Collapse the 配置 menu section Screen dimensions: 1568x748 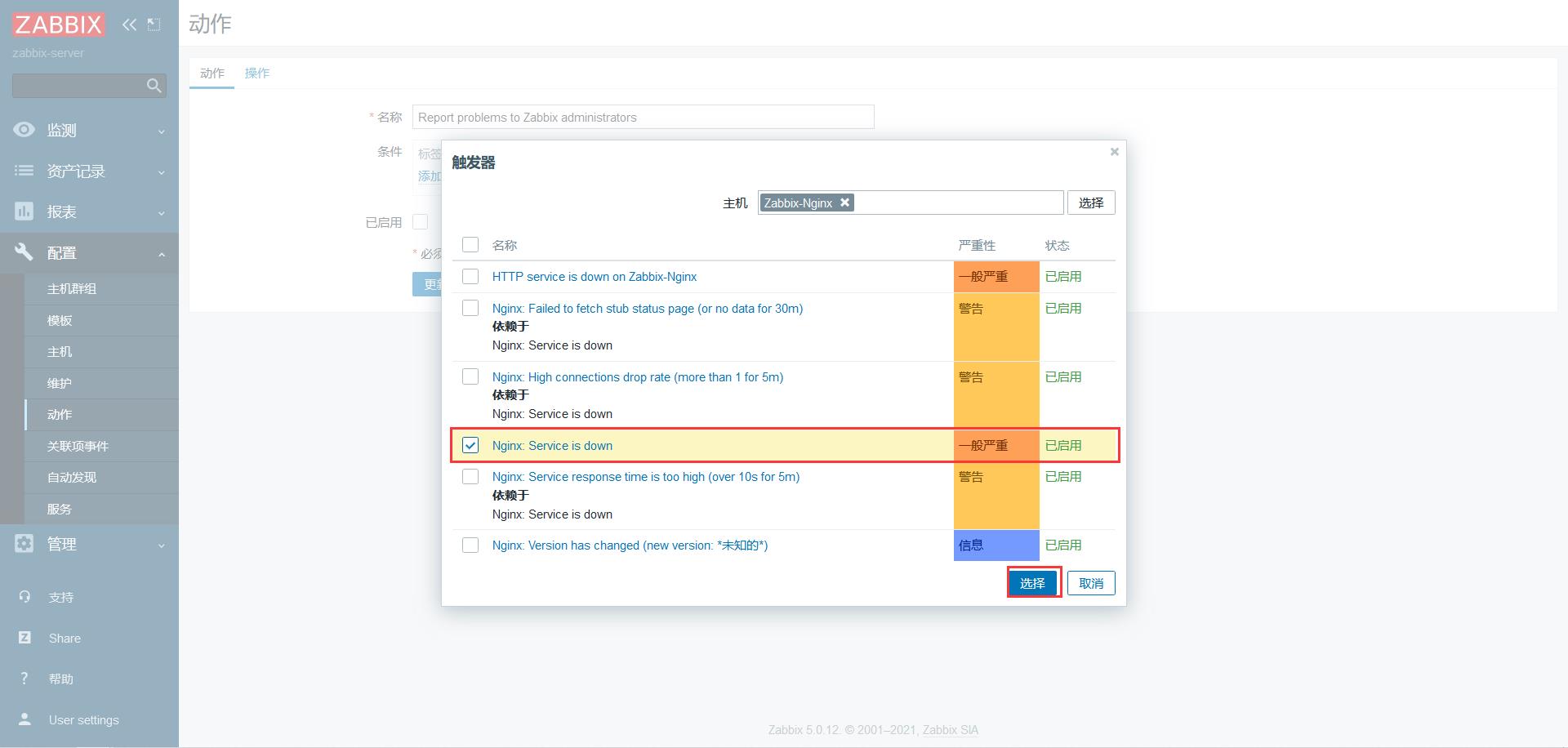[89, 252]
